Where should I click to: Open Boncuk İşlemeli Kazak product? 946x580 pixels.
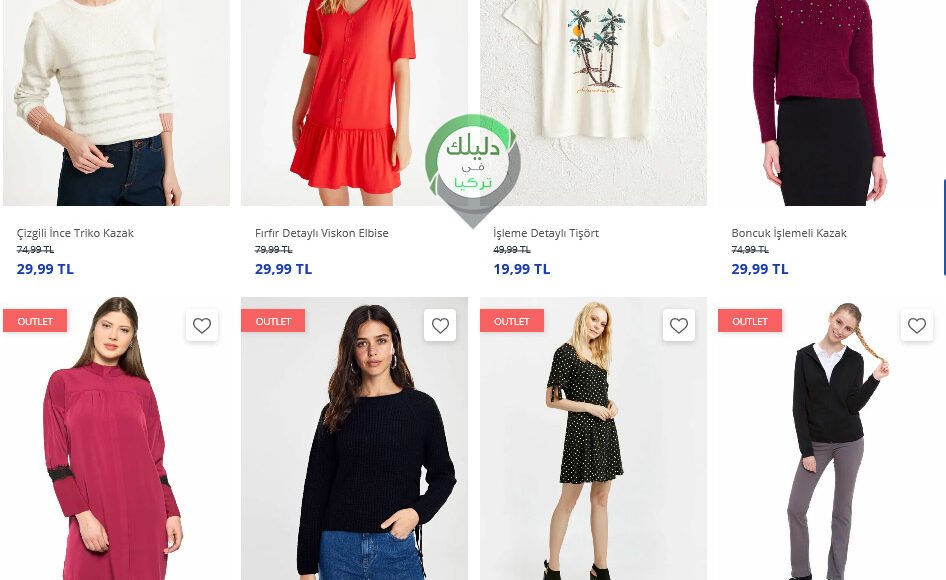[x=789, y=233]
